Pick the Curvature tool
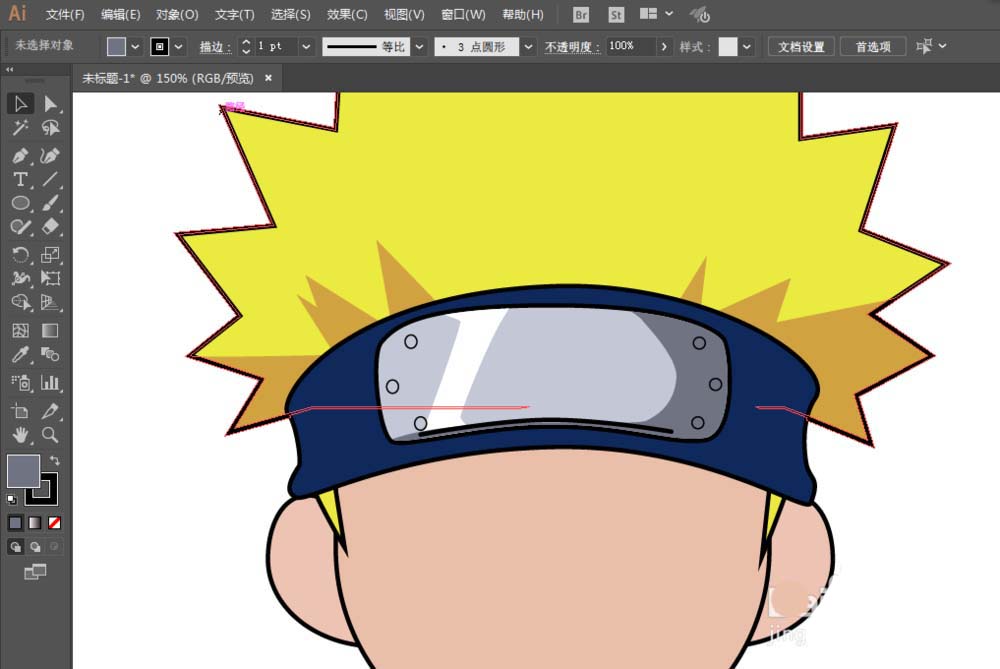 pyautogui.click(x=50, y=155)
